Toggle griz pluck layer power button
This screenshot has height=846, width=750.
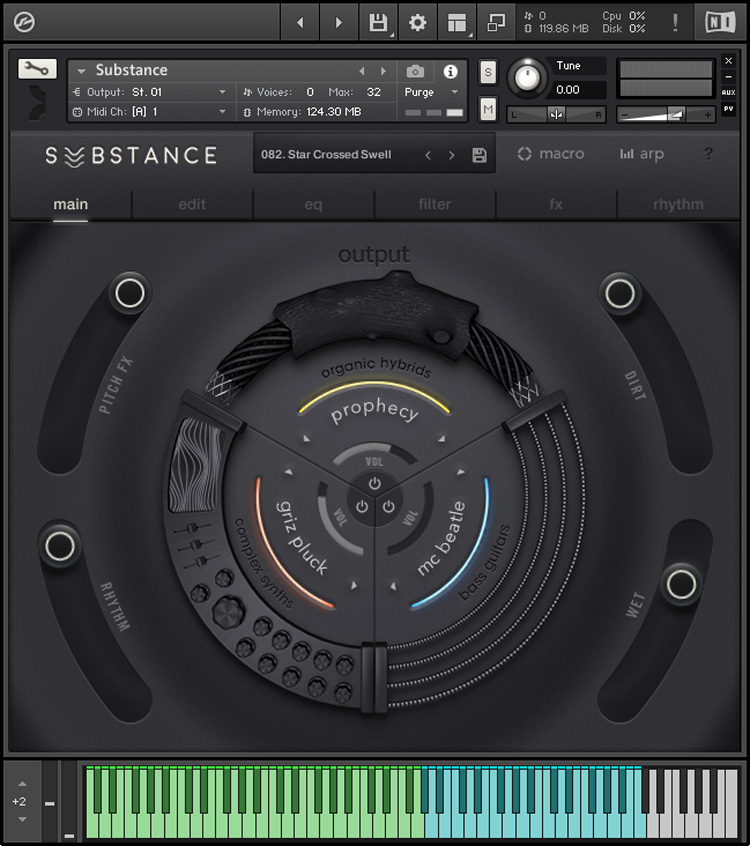[x=362, y=507]
